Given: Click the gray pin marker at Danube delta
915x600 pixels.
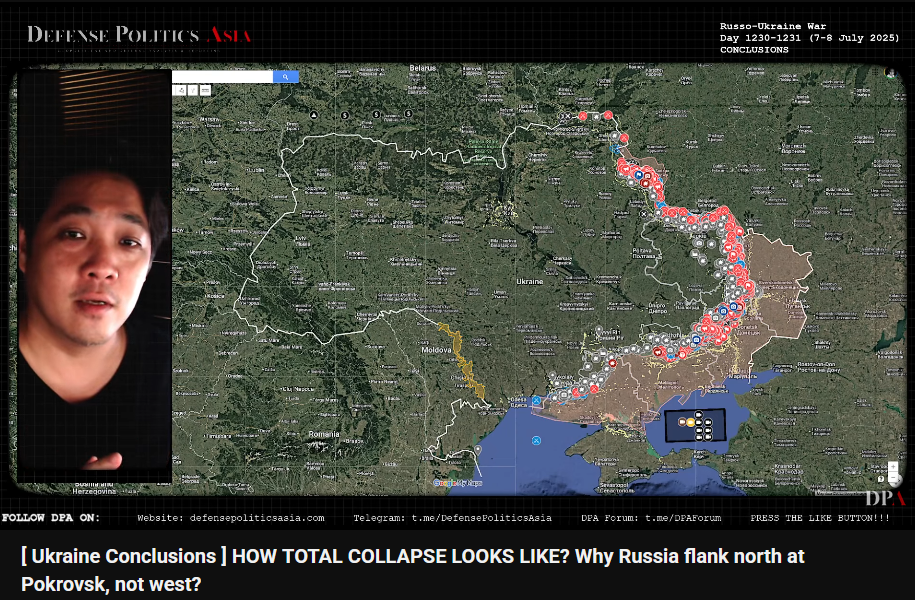Looking at the screenshot, I should (478, 450).
